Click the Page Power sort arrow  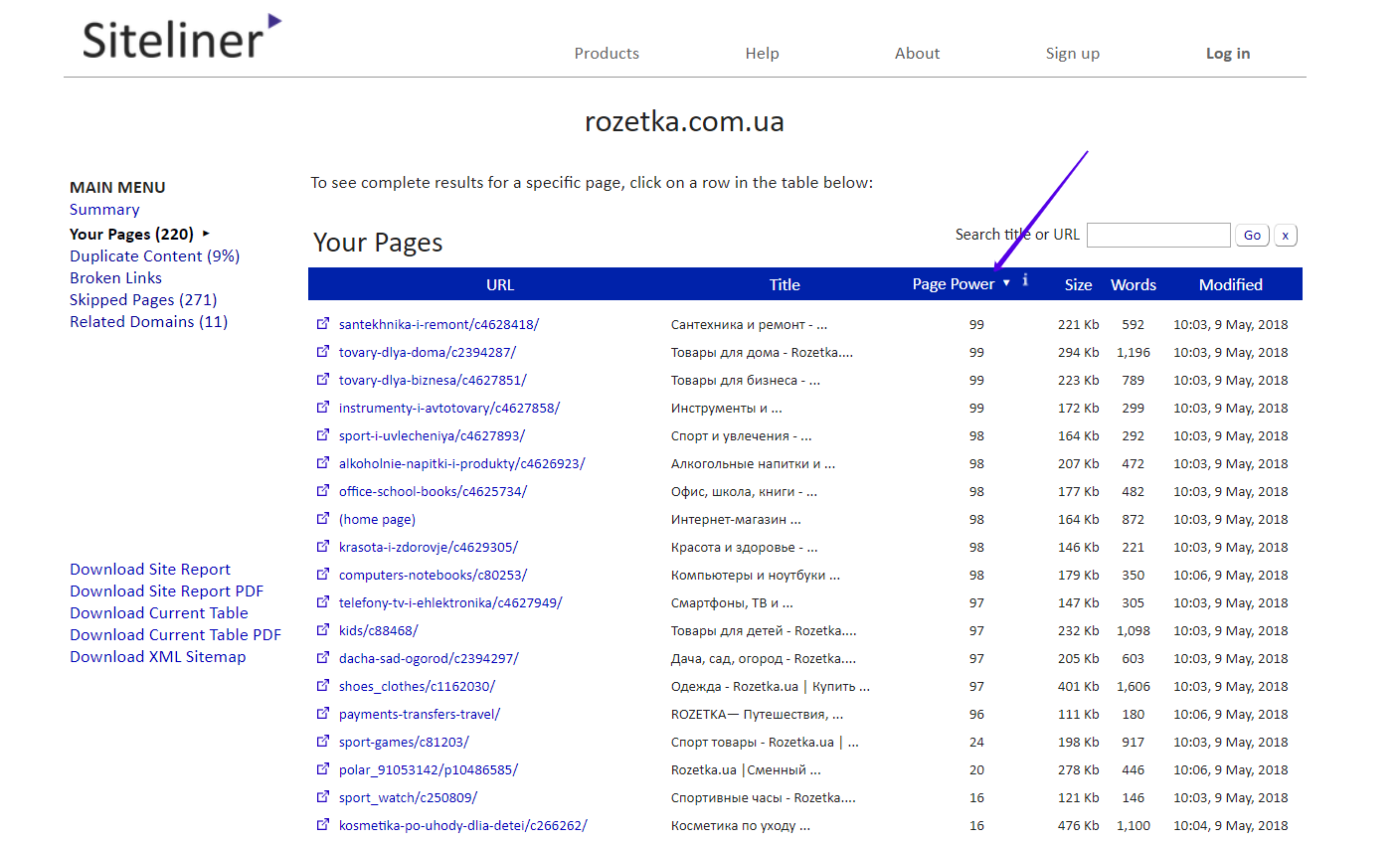pos(1006,284)
